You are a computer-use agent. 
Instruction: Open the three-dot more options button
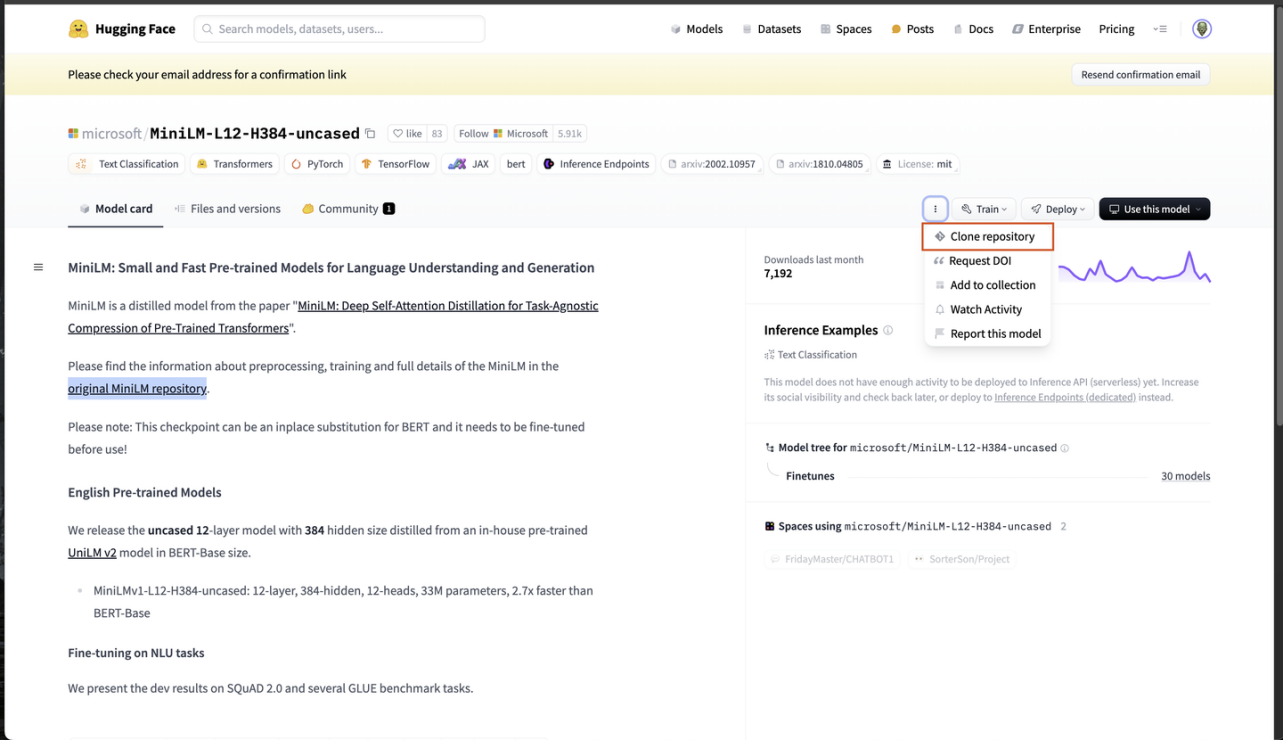coord(935,209)
